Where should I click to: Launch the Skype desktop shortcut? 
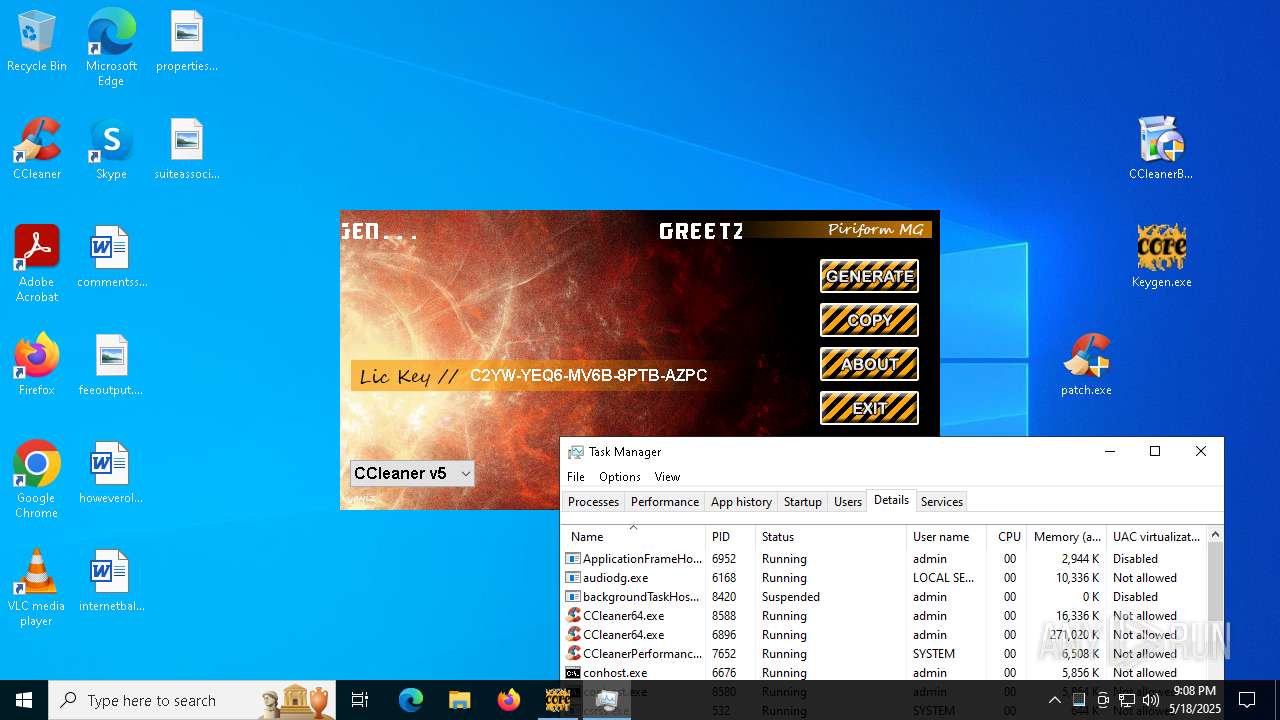click(111, 150)
